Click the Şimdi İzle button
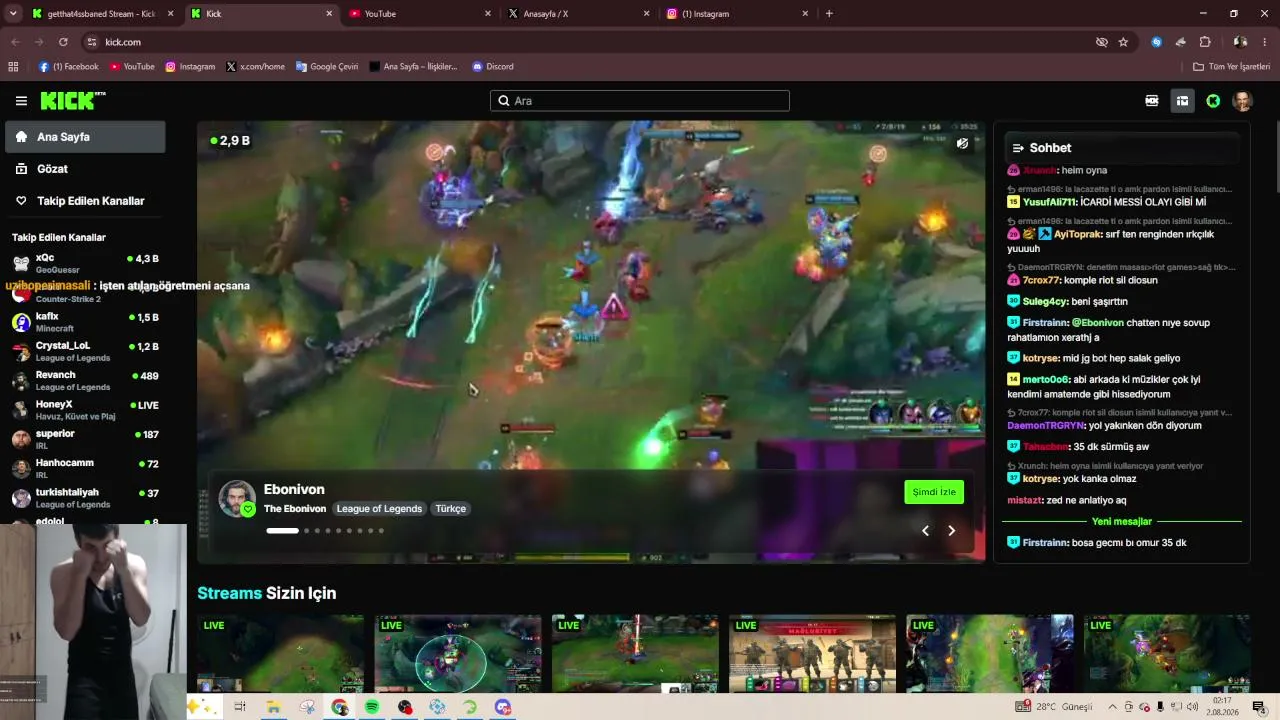 [934, 492]
